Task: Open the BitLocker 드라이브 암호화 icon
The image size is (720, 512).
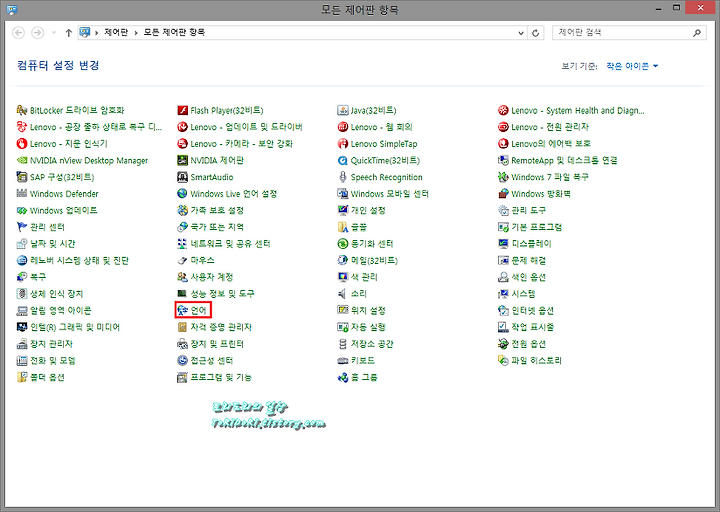Action: click(x=22, y=110)
